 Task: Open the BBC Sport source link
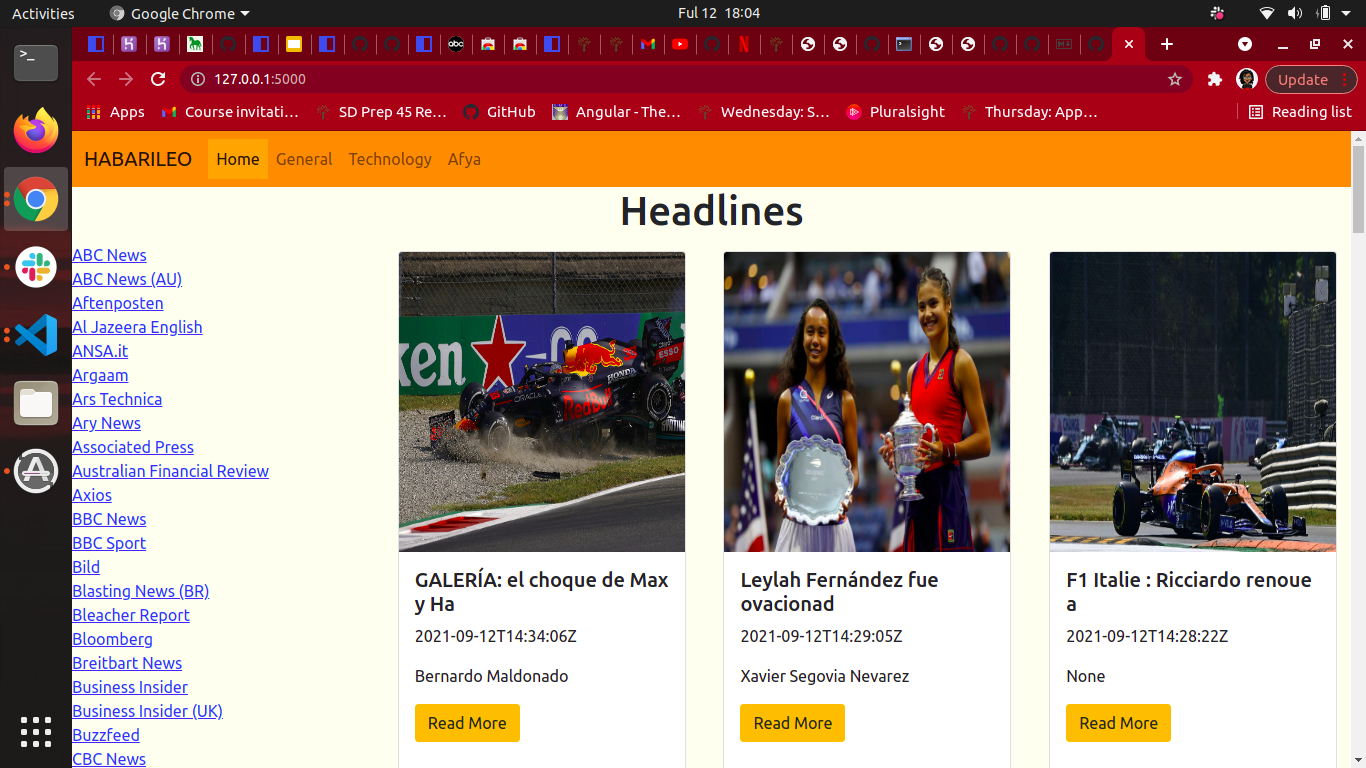pos(109,543)
